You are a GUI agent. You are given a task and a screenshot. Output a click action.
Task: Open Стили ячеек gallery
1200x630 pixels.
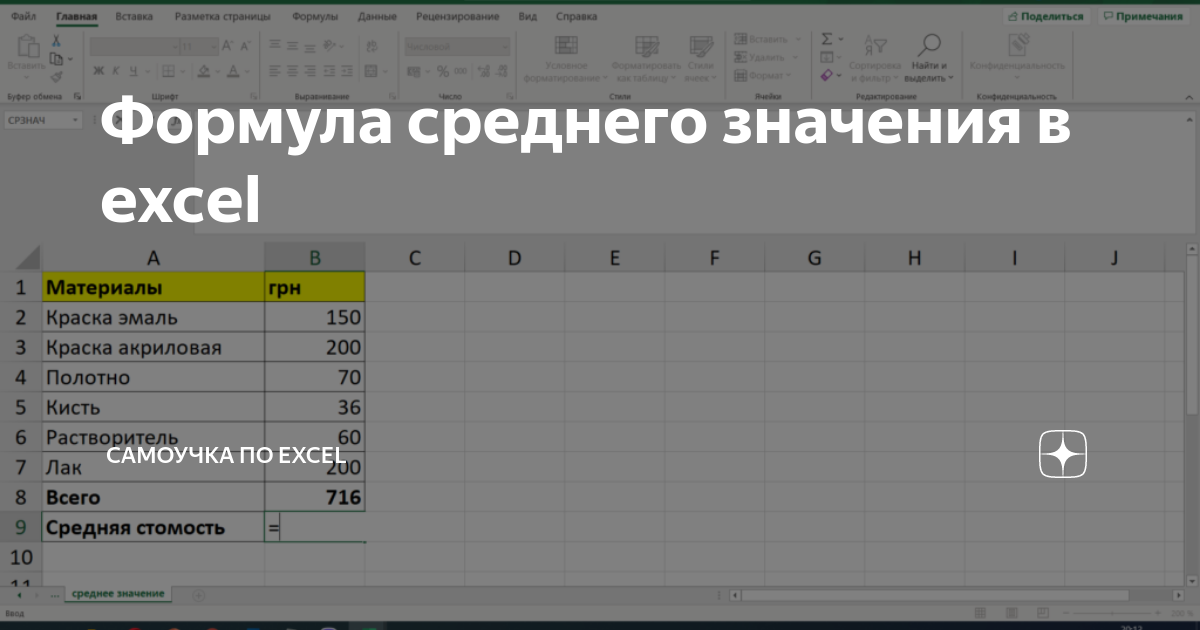(701, 58)
